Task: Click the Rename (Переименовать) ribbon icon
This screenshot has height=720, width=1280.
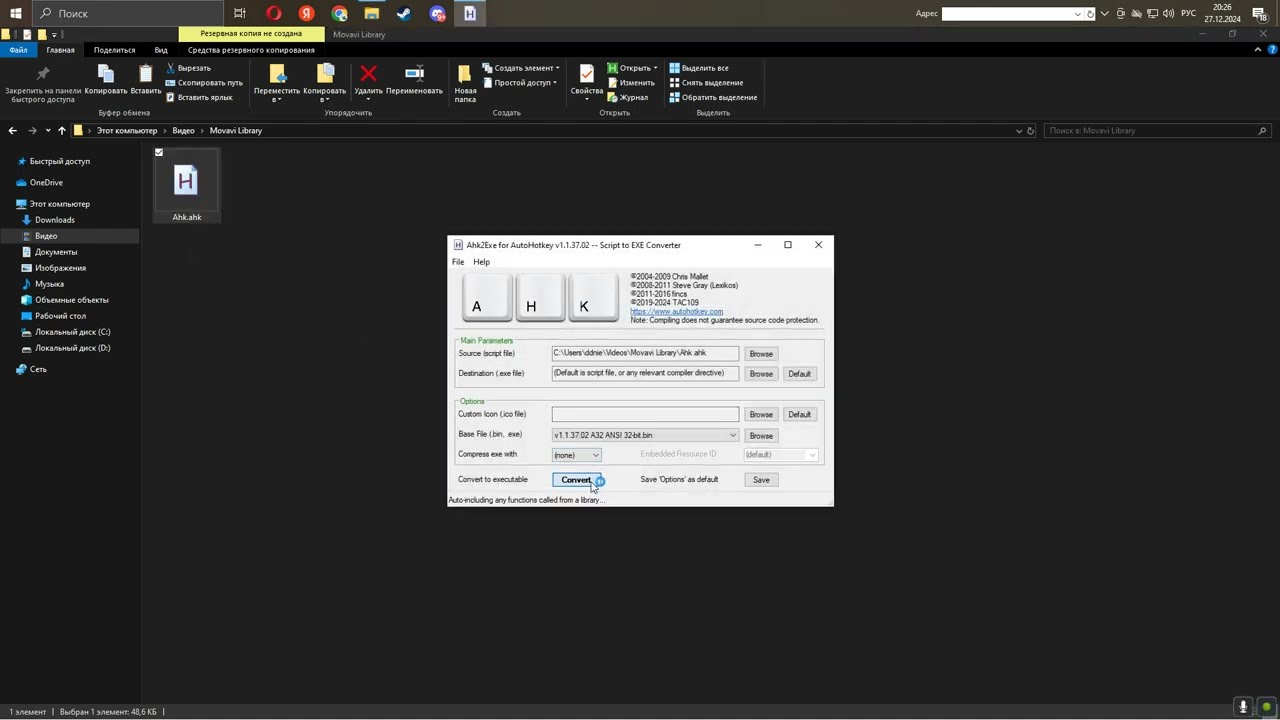Action: coord(414,79)
